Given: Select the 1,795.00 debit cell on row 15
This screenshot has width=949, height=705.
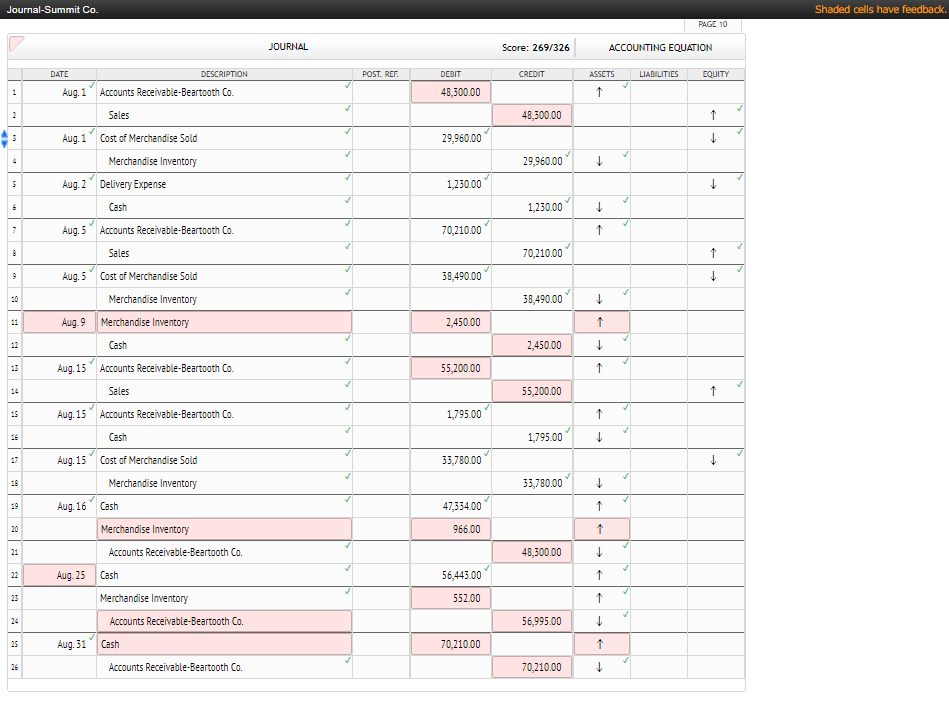Looking at the screenshot, I should [x=451, y=414].
